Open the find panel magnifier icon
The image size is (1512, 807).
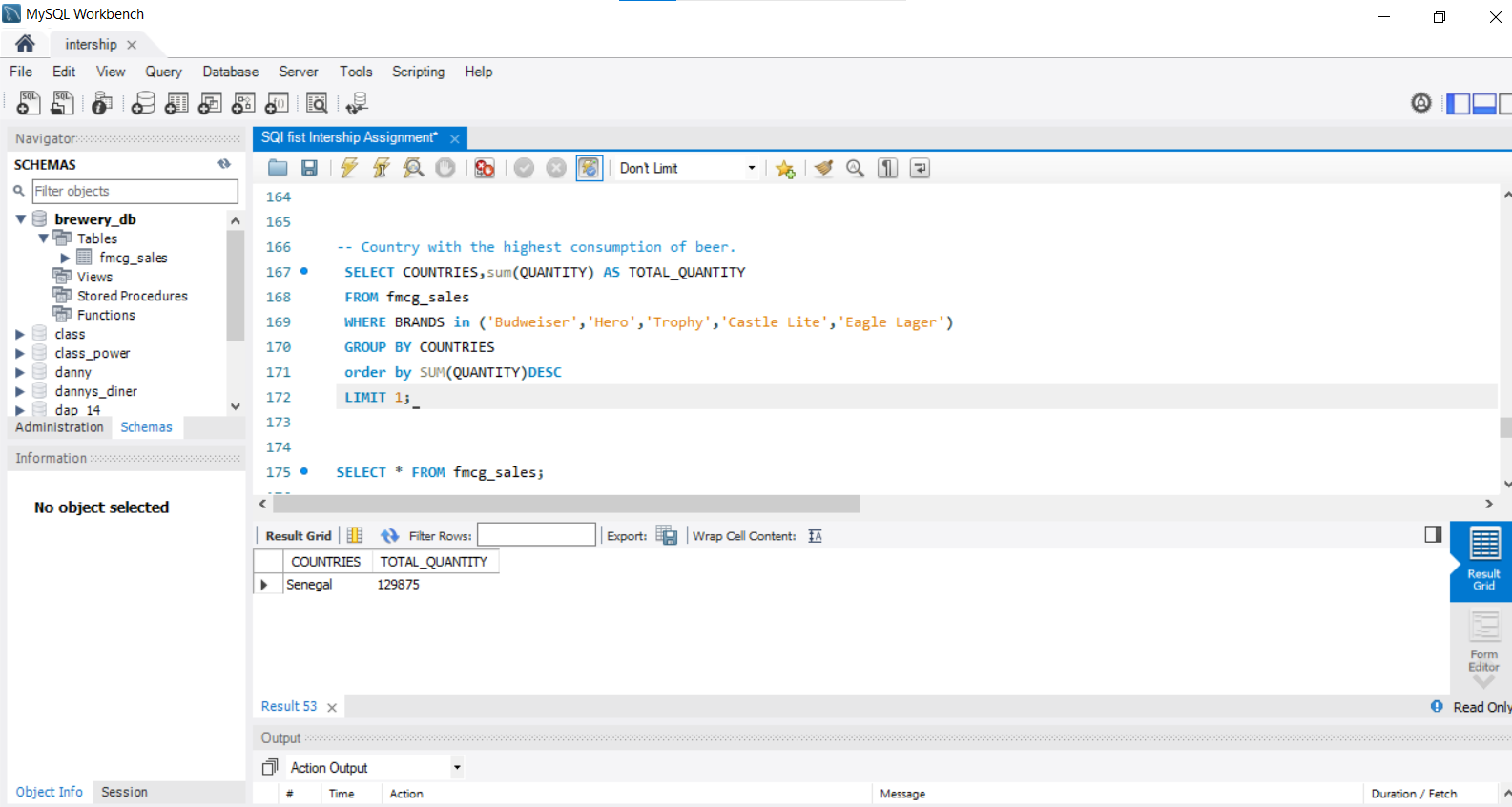[x=856, y=168]
